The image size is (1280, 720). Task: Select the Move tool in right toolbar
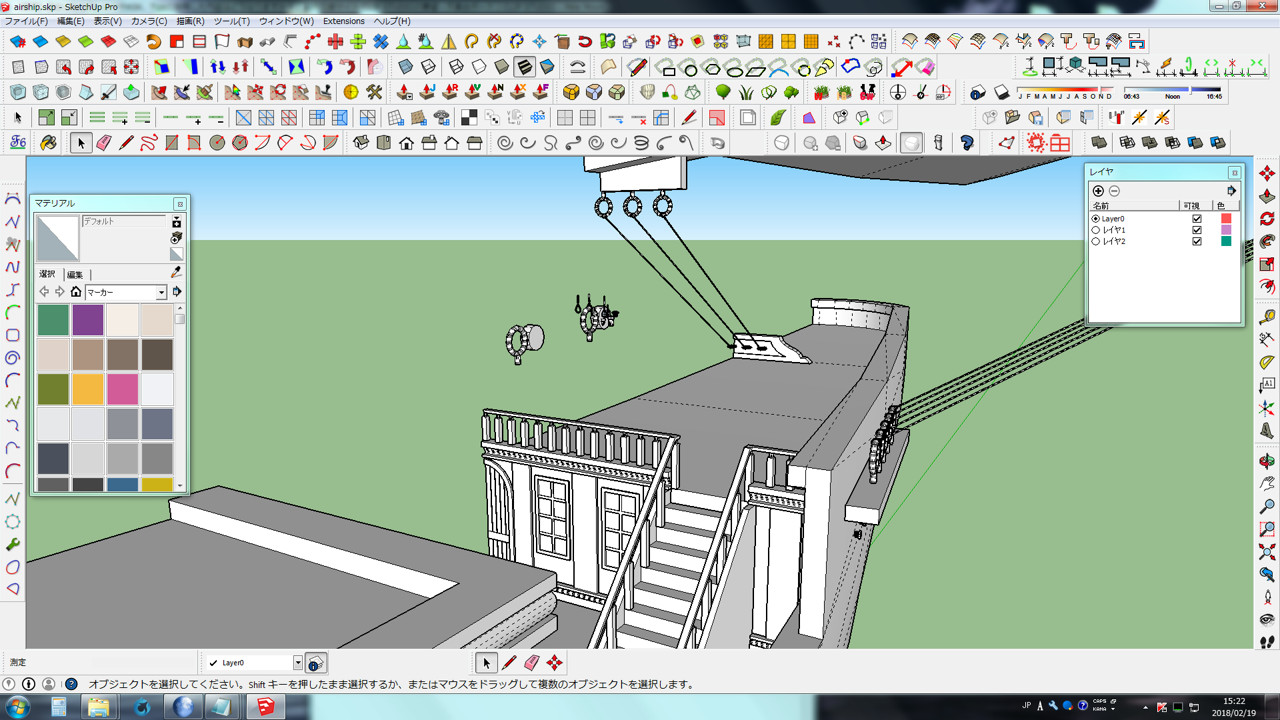click(1267, 173)
